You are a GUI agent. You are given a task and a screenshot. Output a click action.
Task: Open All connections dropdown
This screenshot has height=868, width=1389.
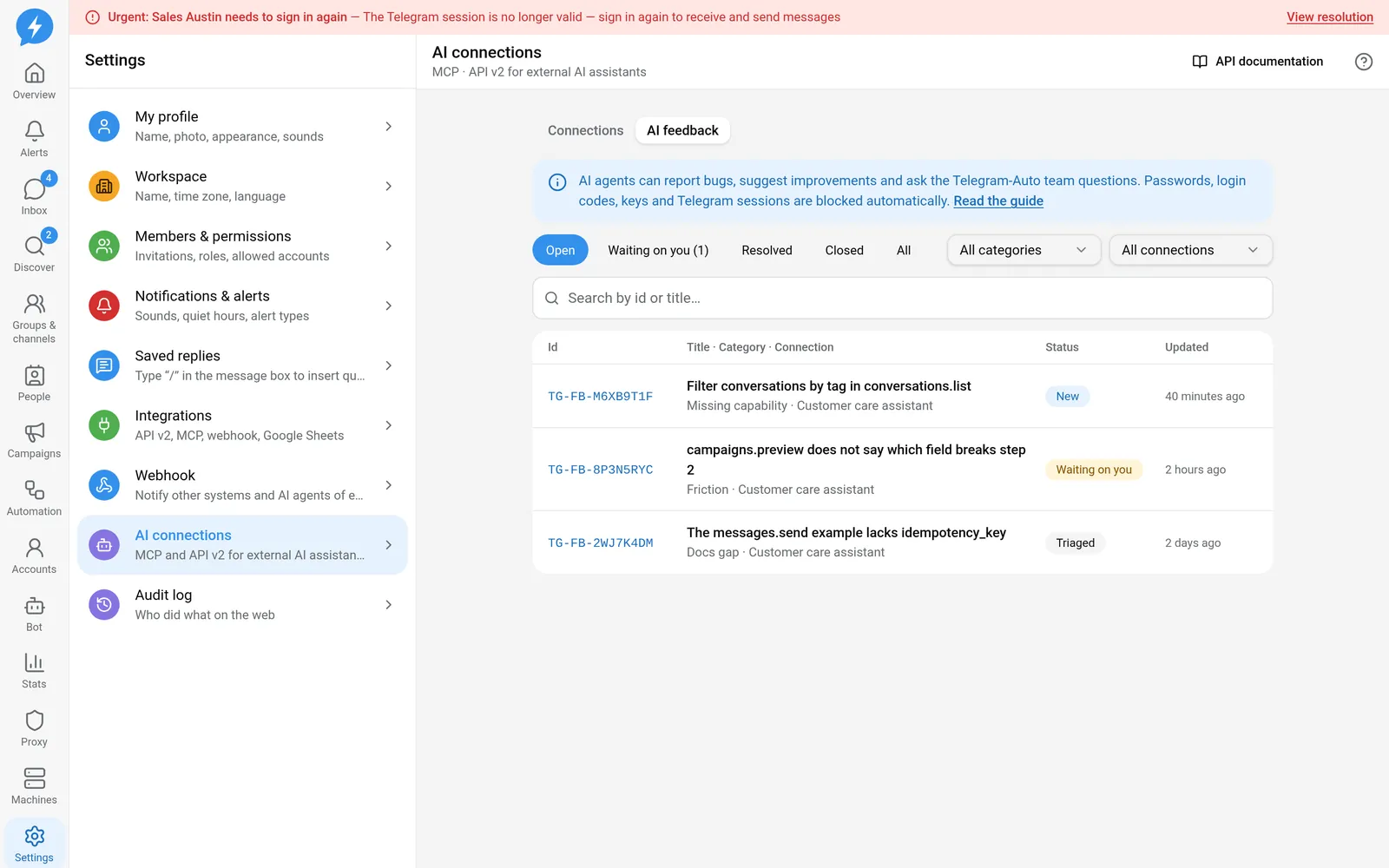(x=1190, y=250)
